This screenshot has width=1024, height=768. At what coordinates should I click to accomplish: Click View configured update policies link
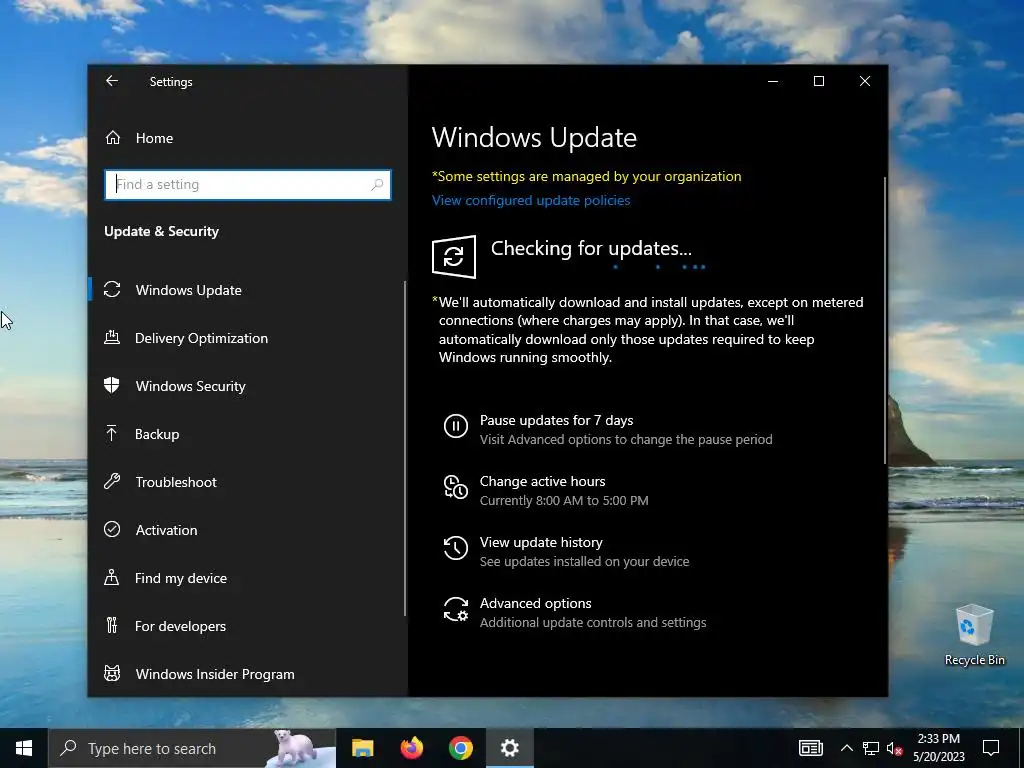coord(531,200)
